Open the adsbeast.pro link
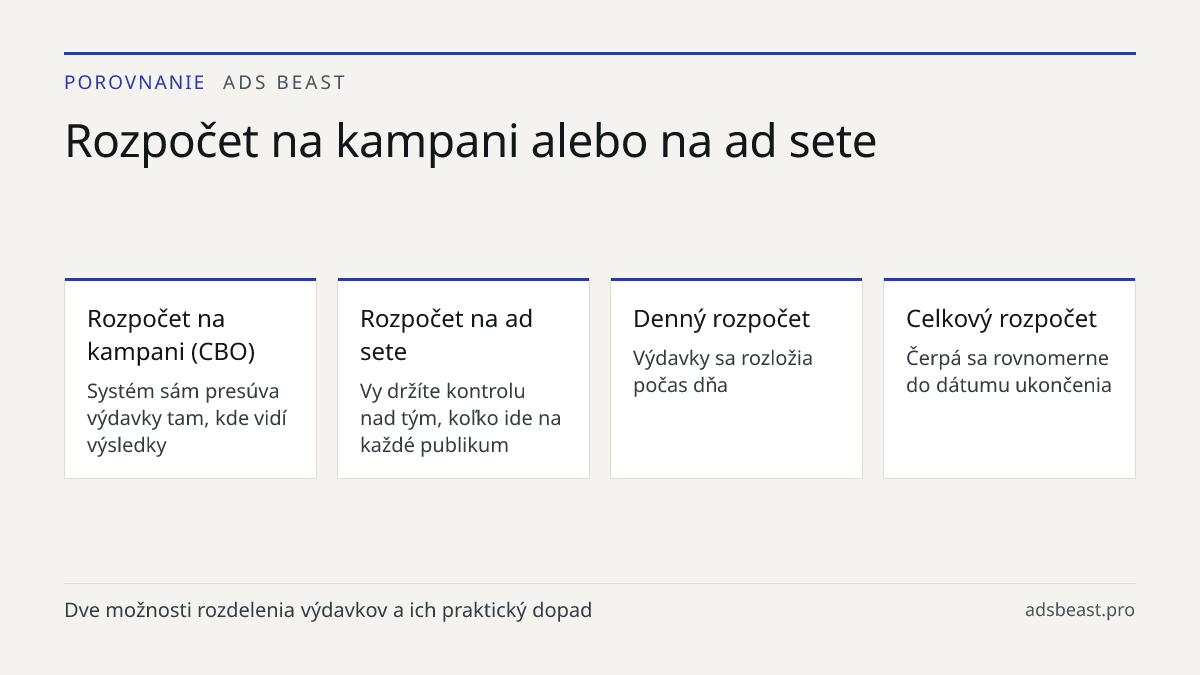 [x=1080, y=610]
